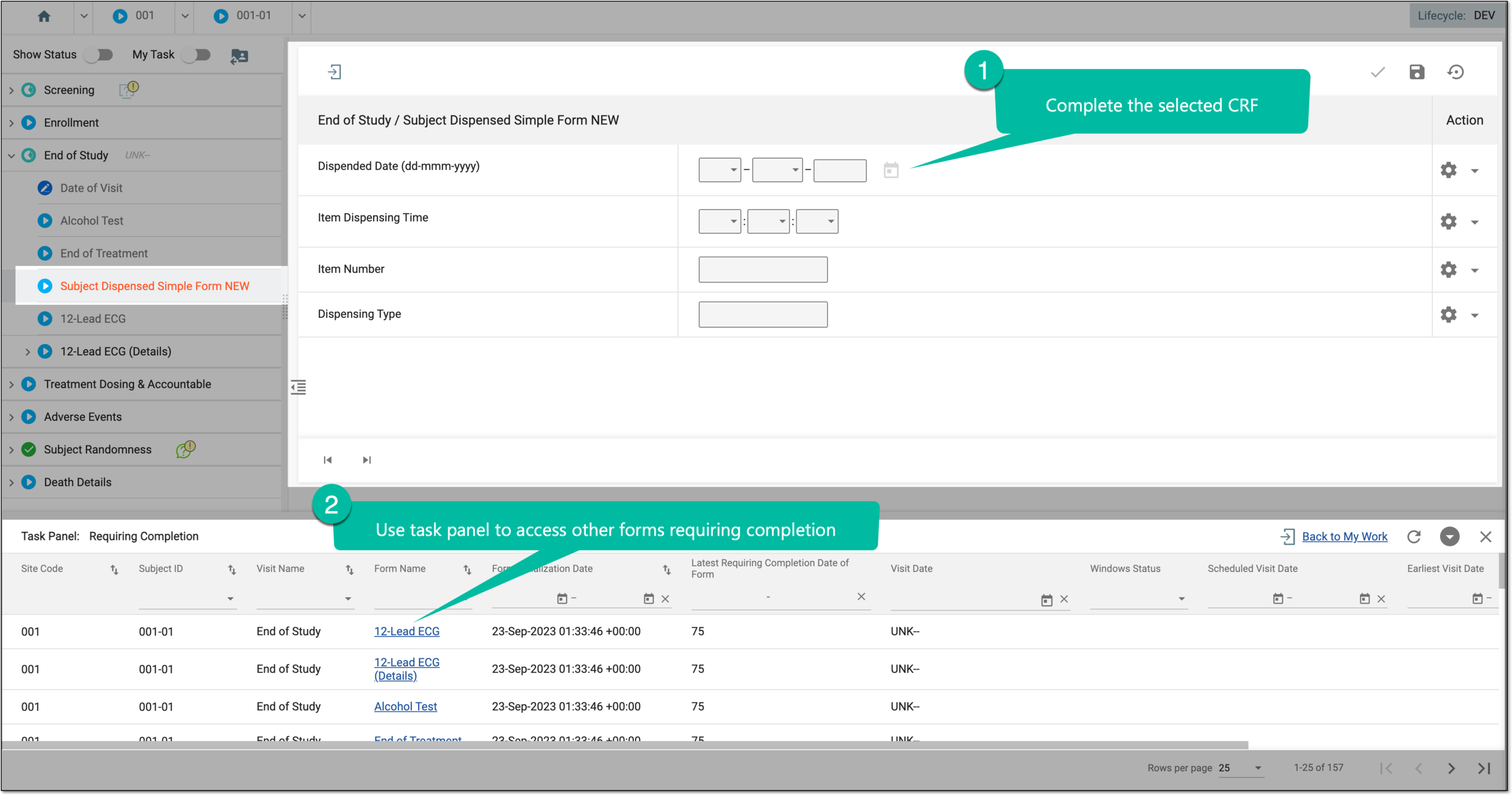Viewport: 1512px width, 795px height.
Task: Toggle the My Task switch
Action: pos(197,55)
